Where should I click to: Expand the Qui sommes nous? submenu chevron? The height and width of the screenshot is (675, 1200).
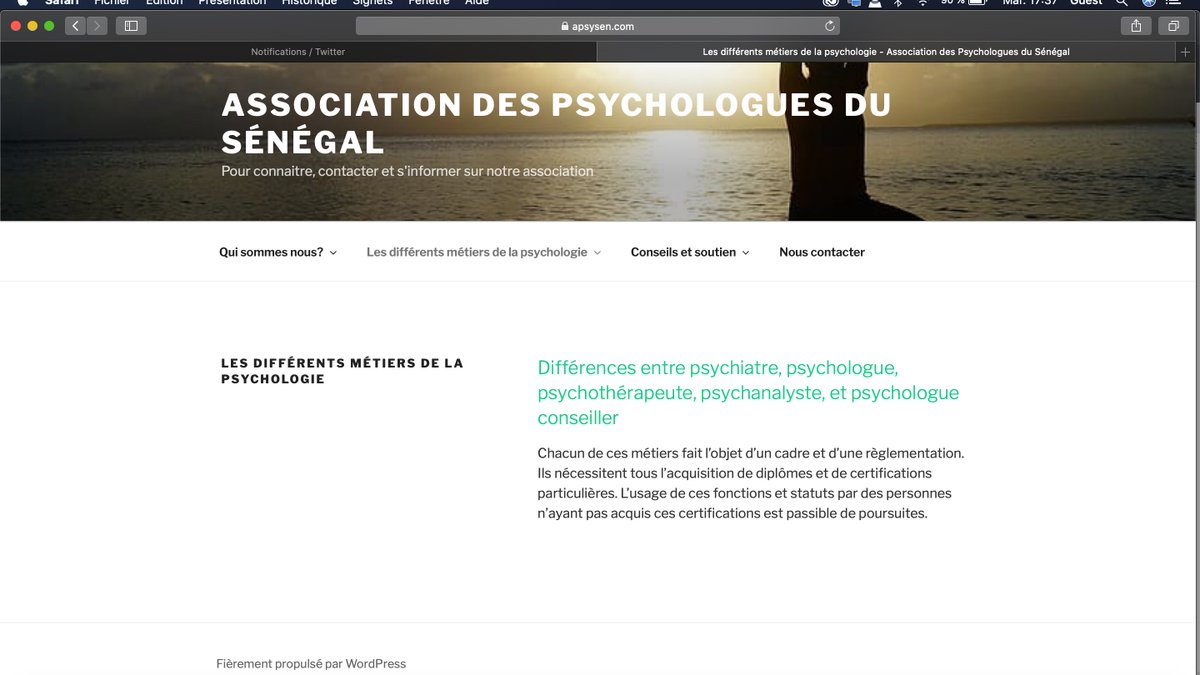click(333, 253)
